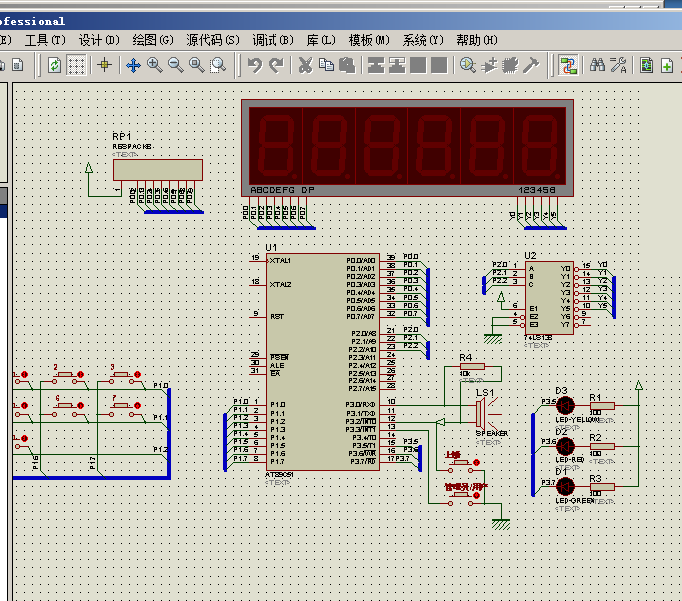Select the R4 10k resistor
The height and width of the screenshot is (601, 682).
(472, 367)
